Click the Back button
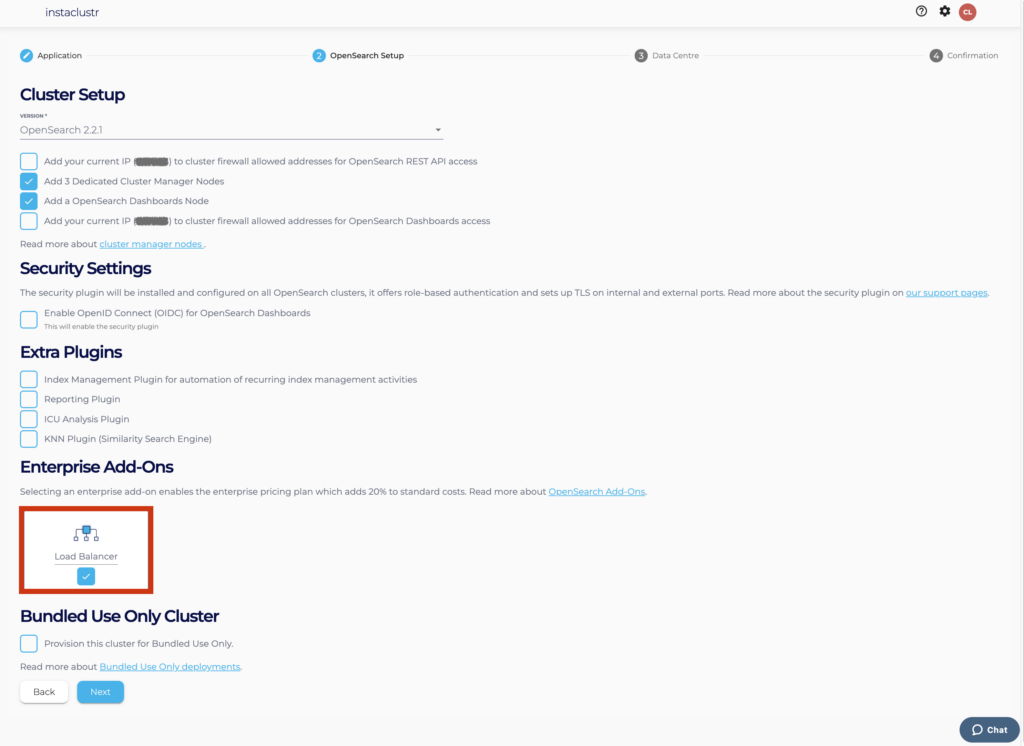Image resolution: width=1024 pixels, height=746 pixels. coord(44,692)
